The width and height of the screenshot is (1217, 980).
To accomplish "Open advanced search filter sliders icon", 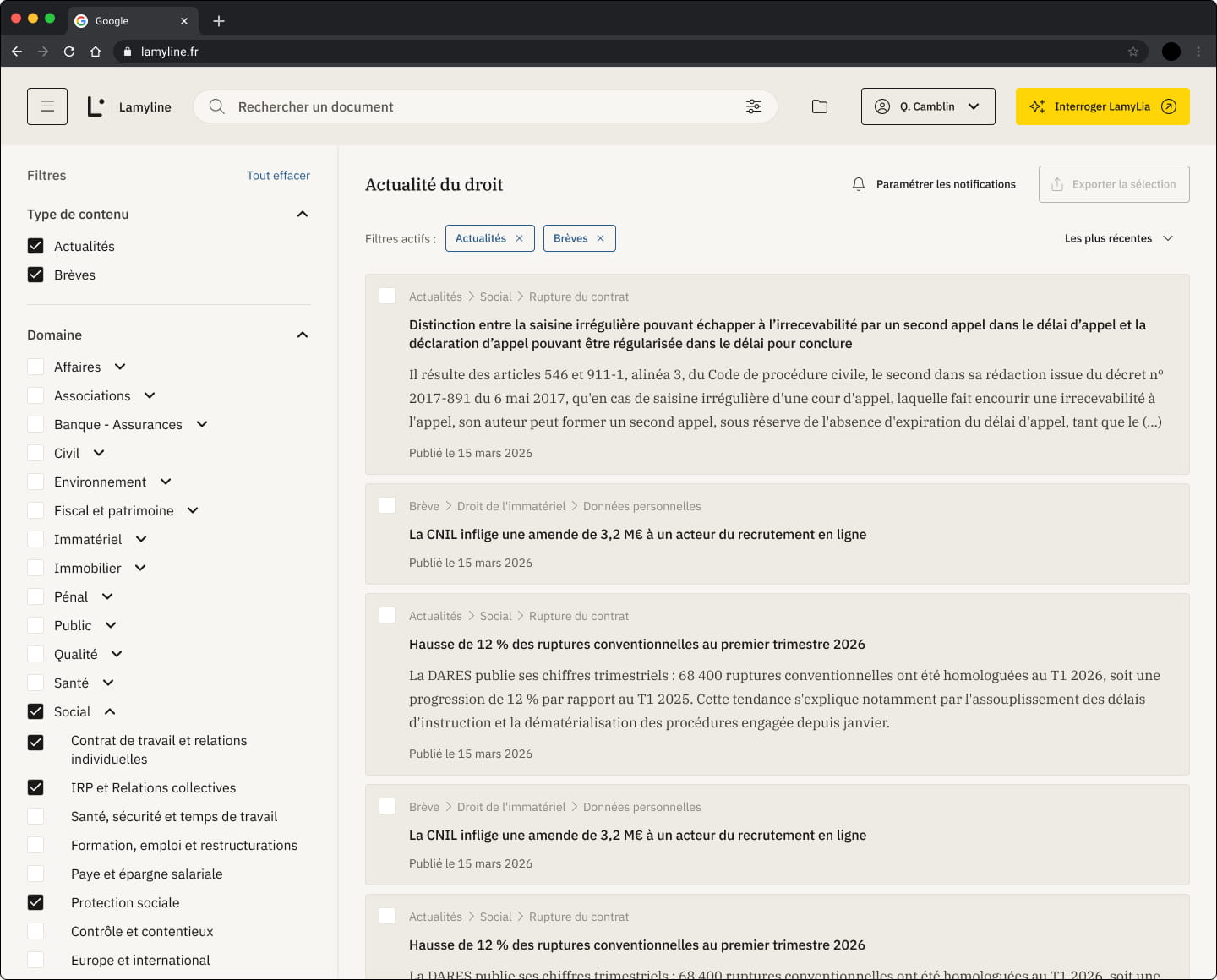I will pyautogui.click(x=754, y=106).
